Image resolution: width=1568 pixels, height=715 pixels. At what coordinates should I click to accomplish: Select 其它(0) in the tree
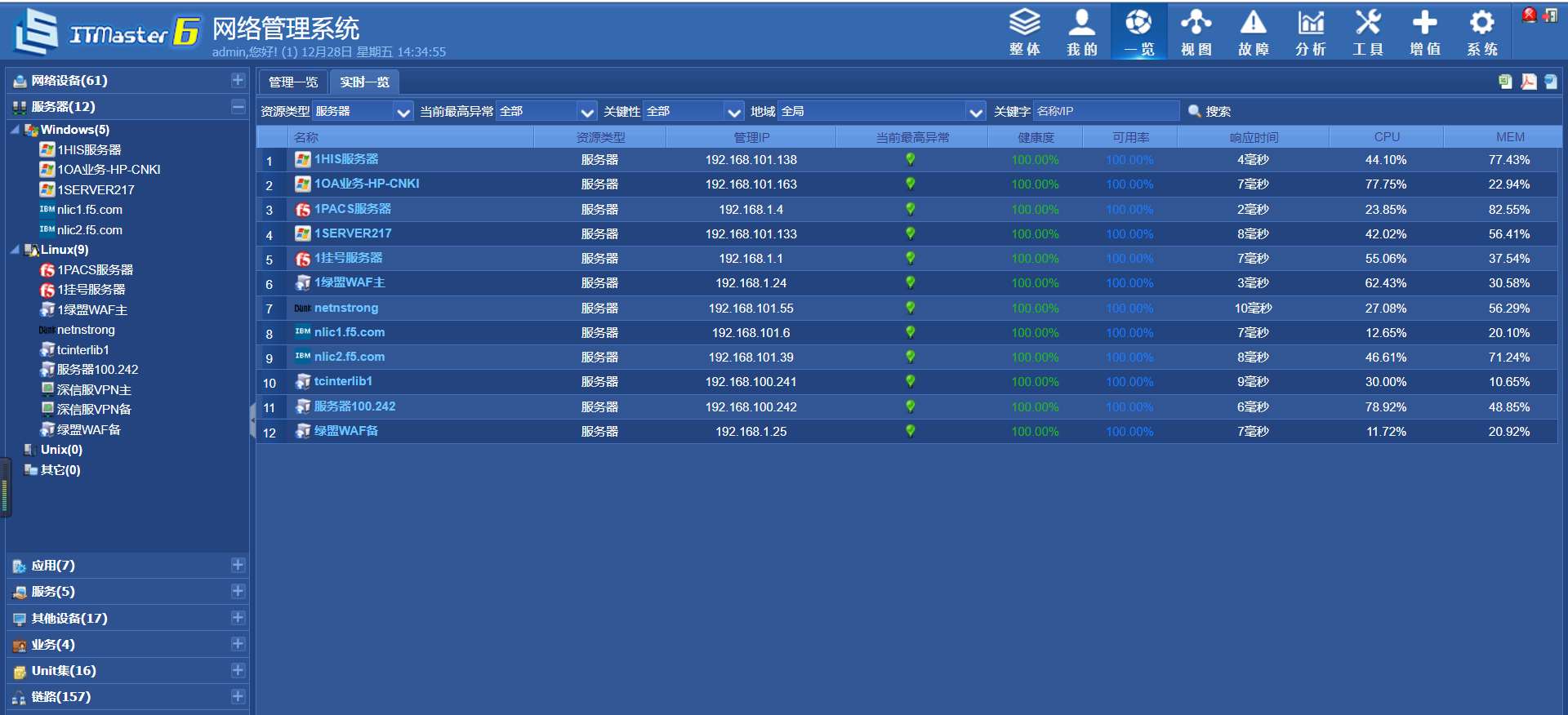click(x=60, y=470)
